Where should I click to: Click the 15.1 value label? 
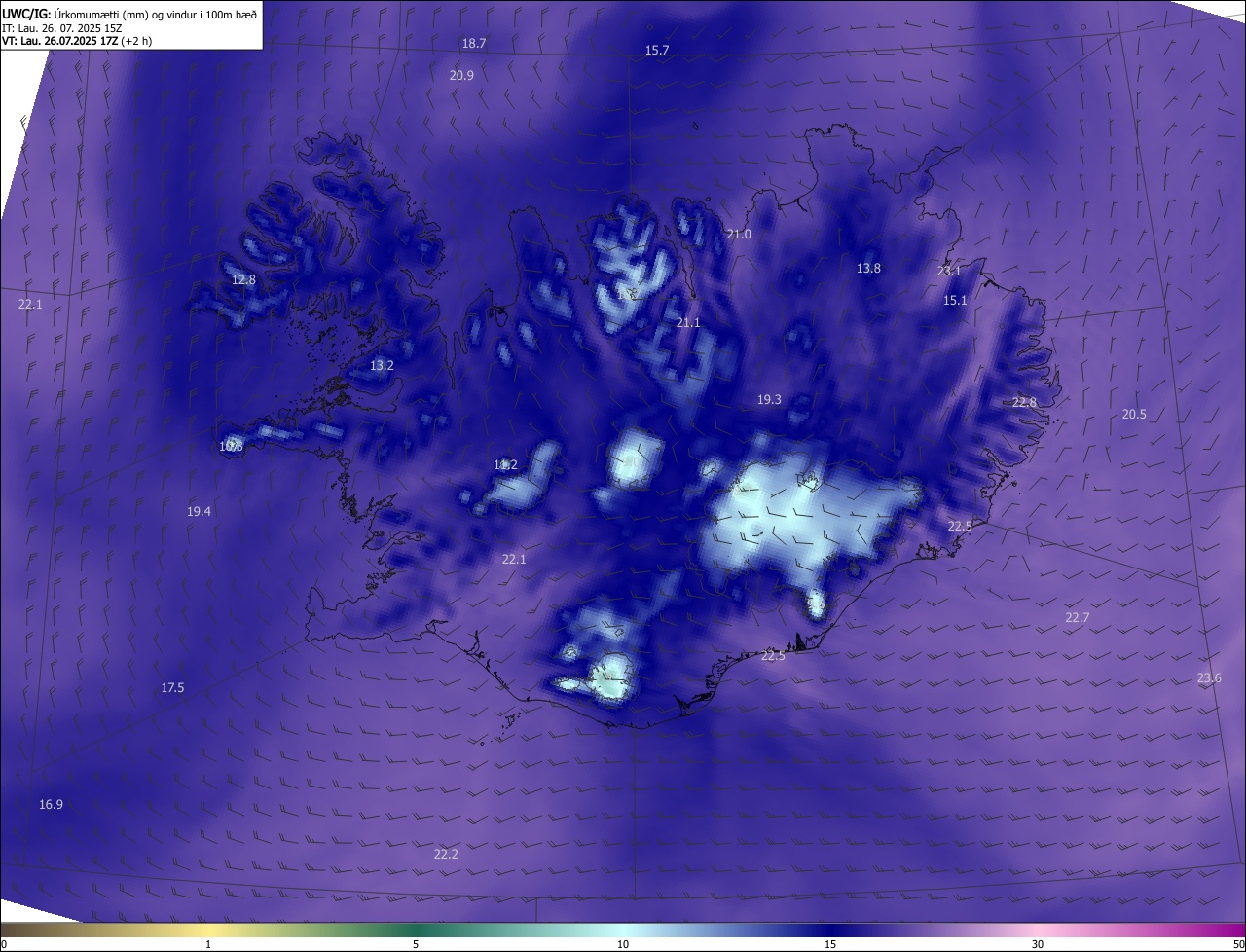pos(955,300)
